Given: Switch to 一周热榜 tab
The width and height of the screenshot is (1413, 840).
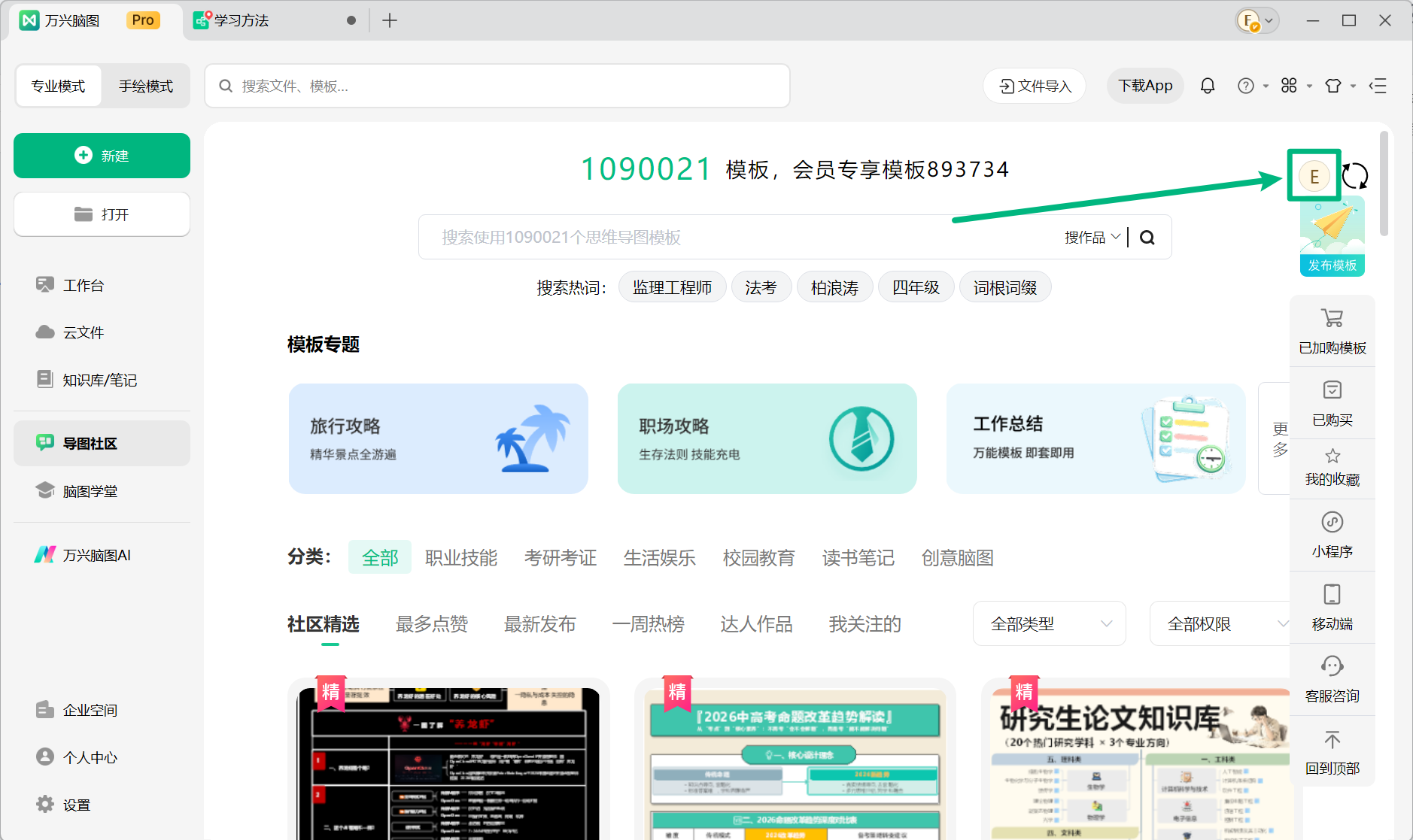Looking at the screenshot, I should coord(649,624).
